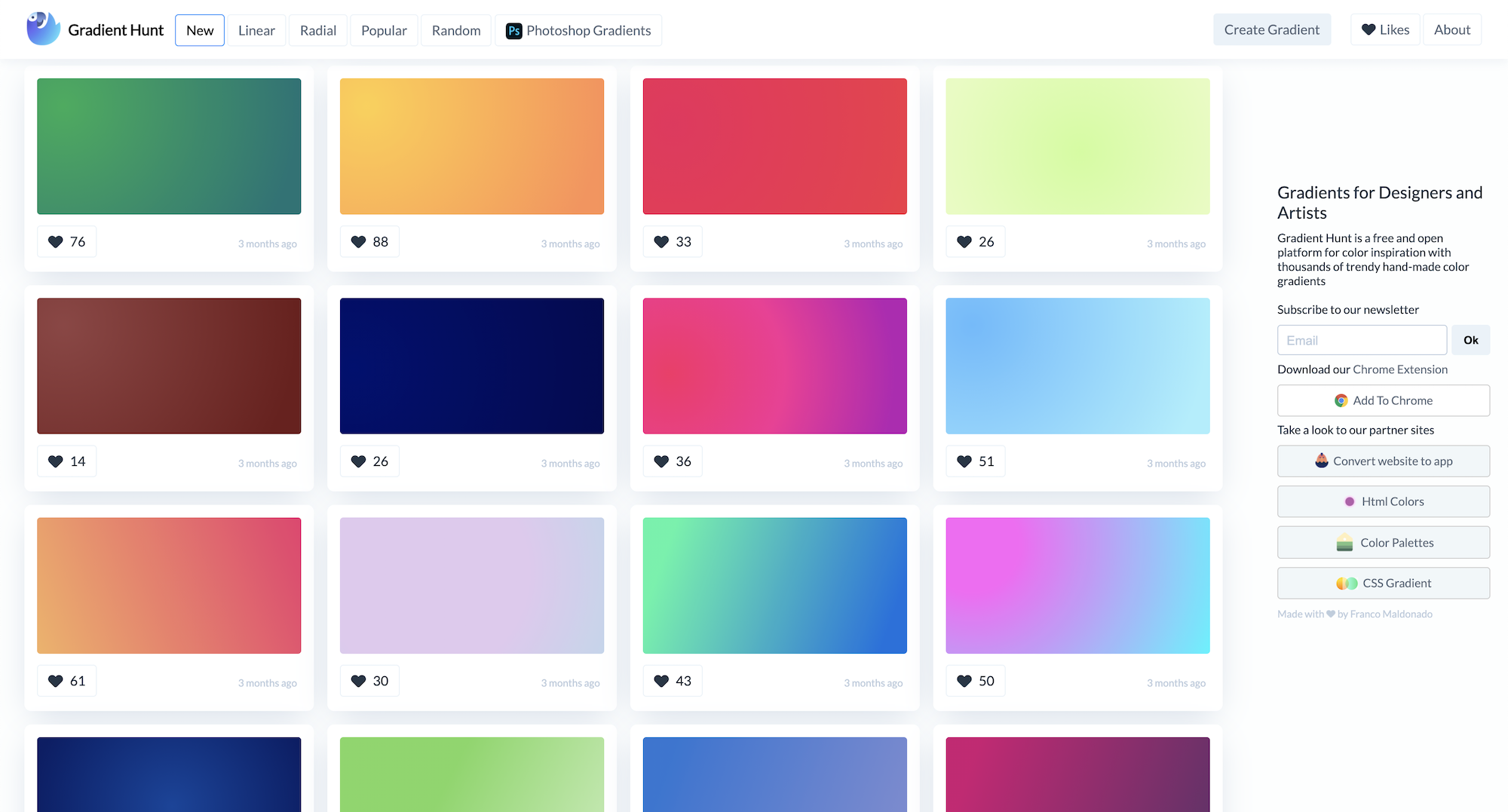
Task: Click the heart next to 61 likes
Action: (56, 681)
